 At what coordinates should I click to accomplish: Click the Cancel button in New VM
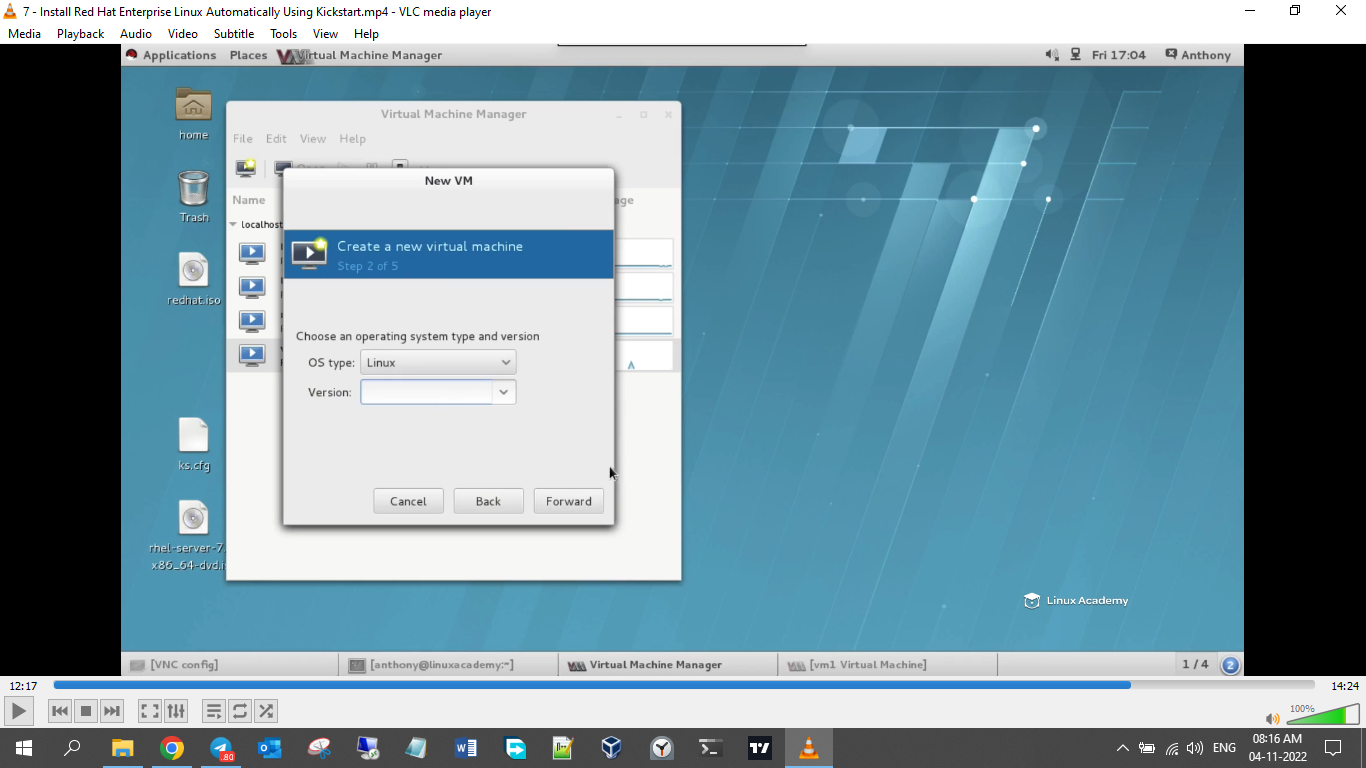(x=408, y=501)
